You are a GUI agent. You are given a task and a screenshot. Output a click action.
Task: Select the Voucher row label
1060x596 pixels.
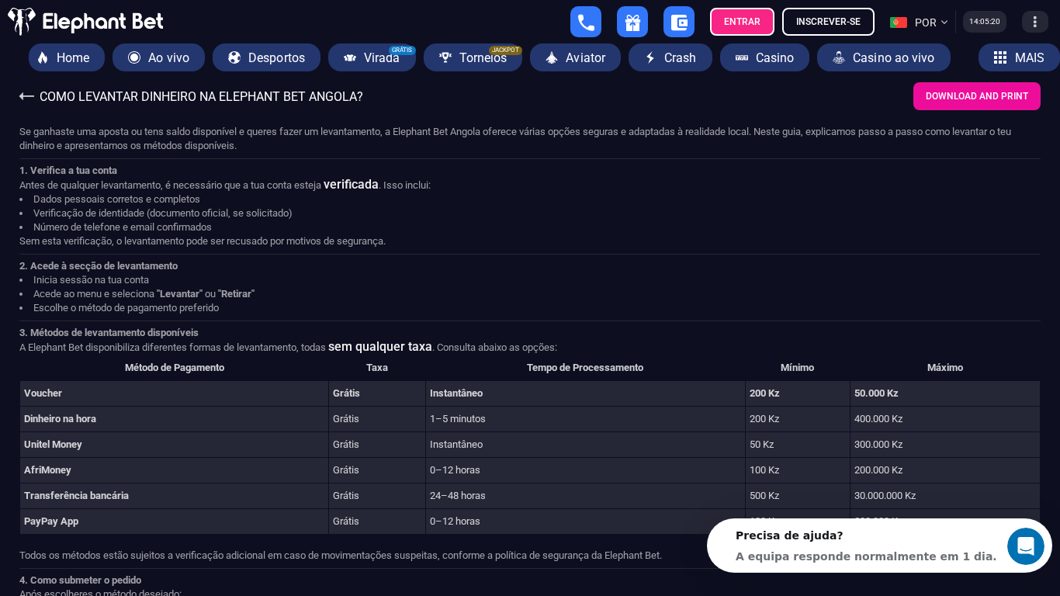coord(43,393)
